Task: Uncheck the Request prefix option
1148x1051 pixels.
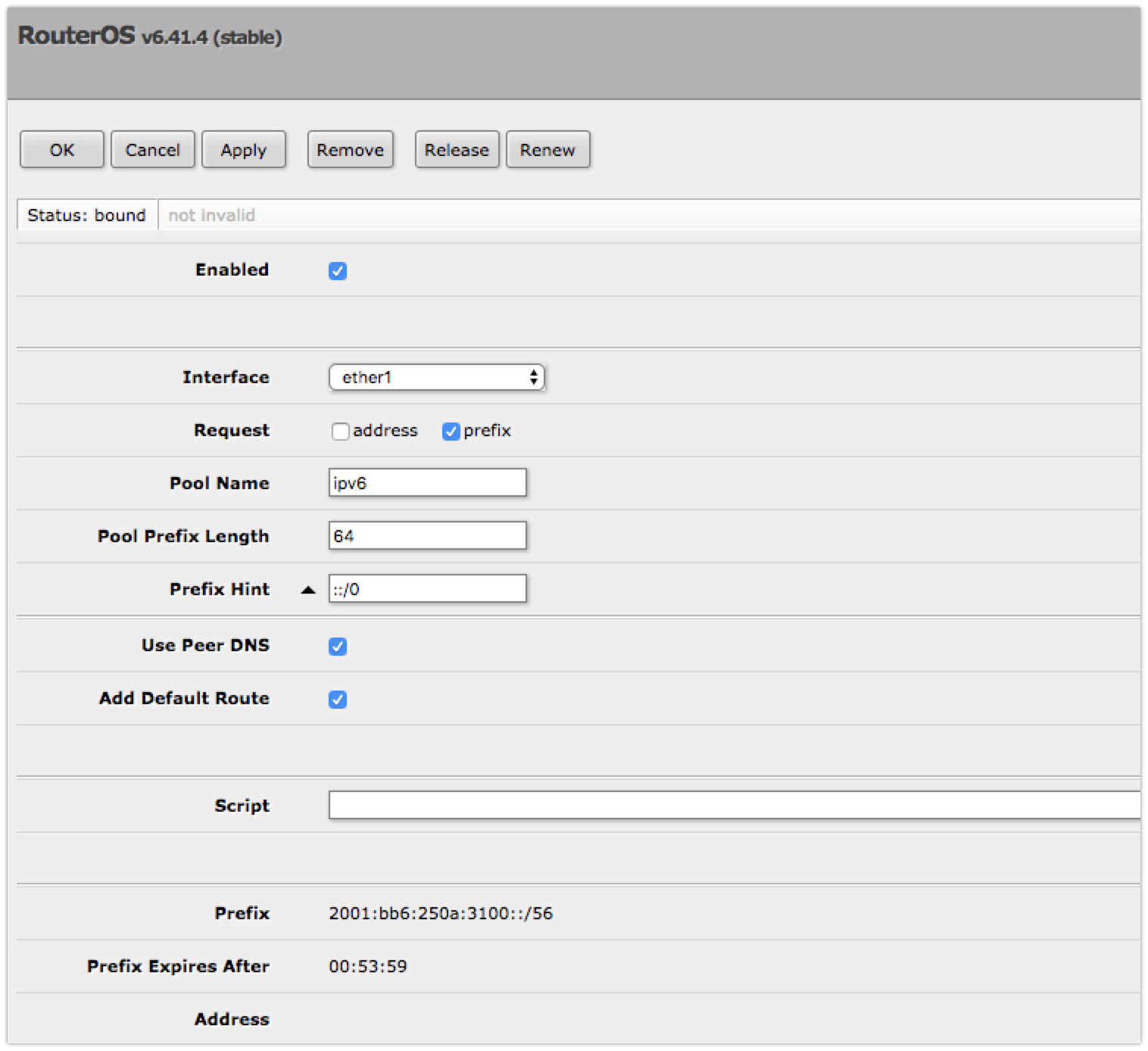Action: point(451,431)
